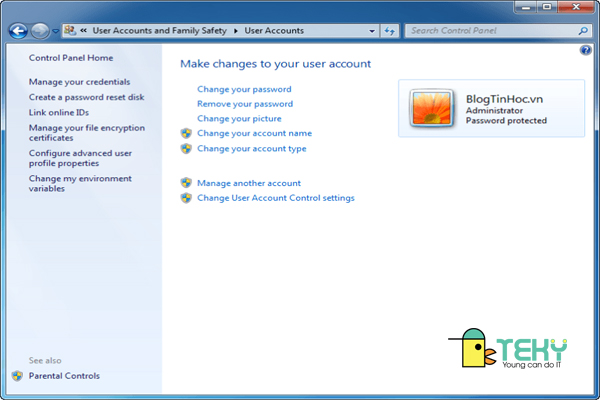Open Change User Account Control settings

[x=276, y=198]
